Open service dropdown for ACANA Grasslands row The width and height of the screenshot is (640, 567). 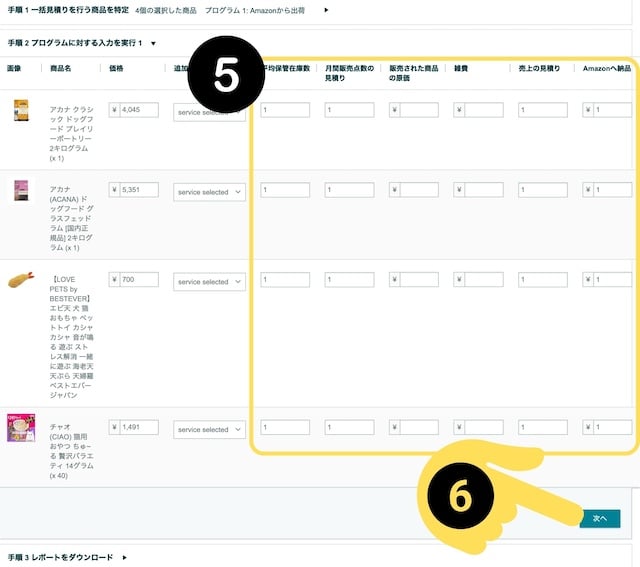[209, 192]
